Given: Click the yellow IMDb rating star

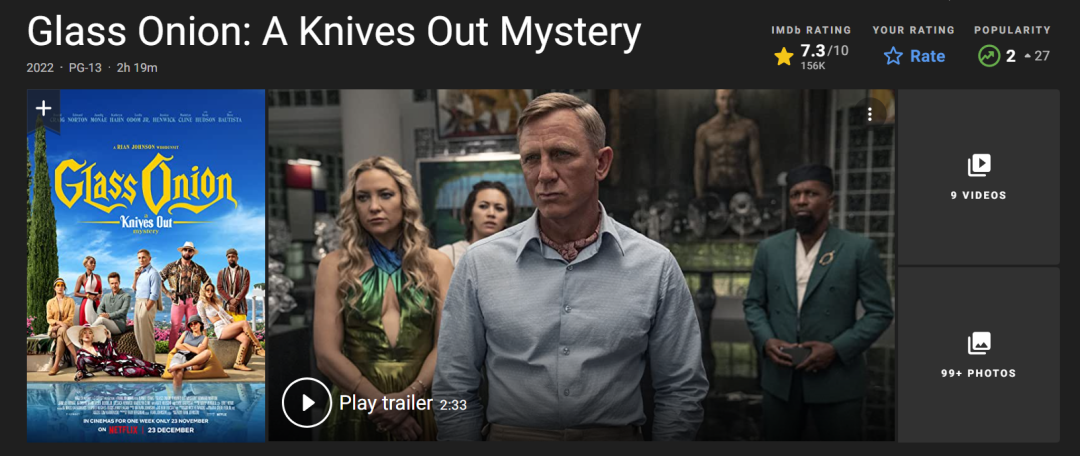Looking at the screenshot, I should click(x=784, y=56).
